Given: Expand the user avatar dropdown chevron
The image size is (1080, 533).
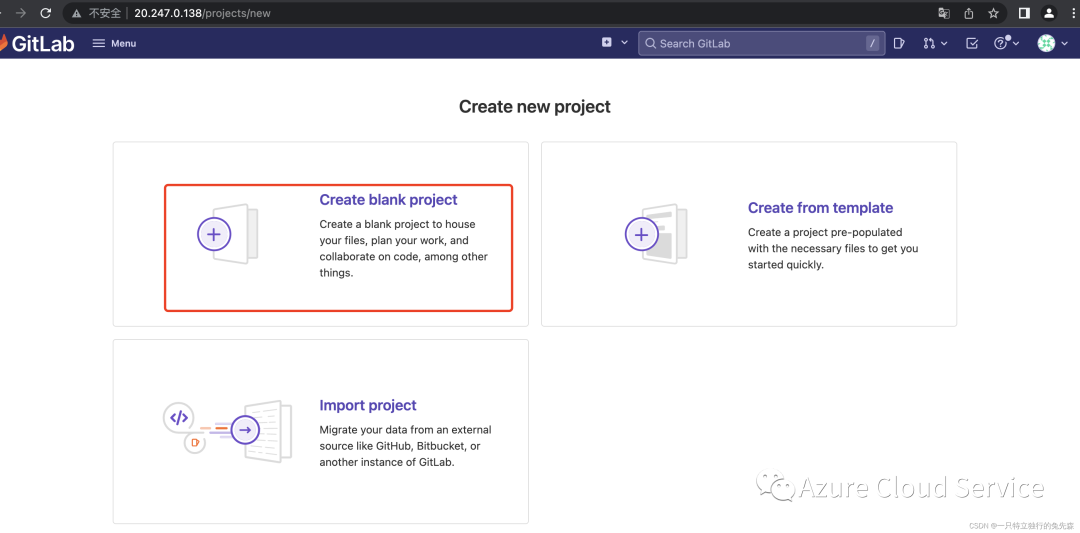Looking at the screenshot, I should click(1064, 43).
